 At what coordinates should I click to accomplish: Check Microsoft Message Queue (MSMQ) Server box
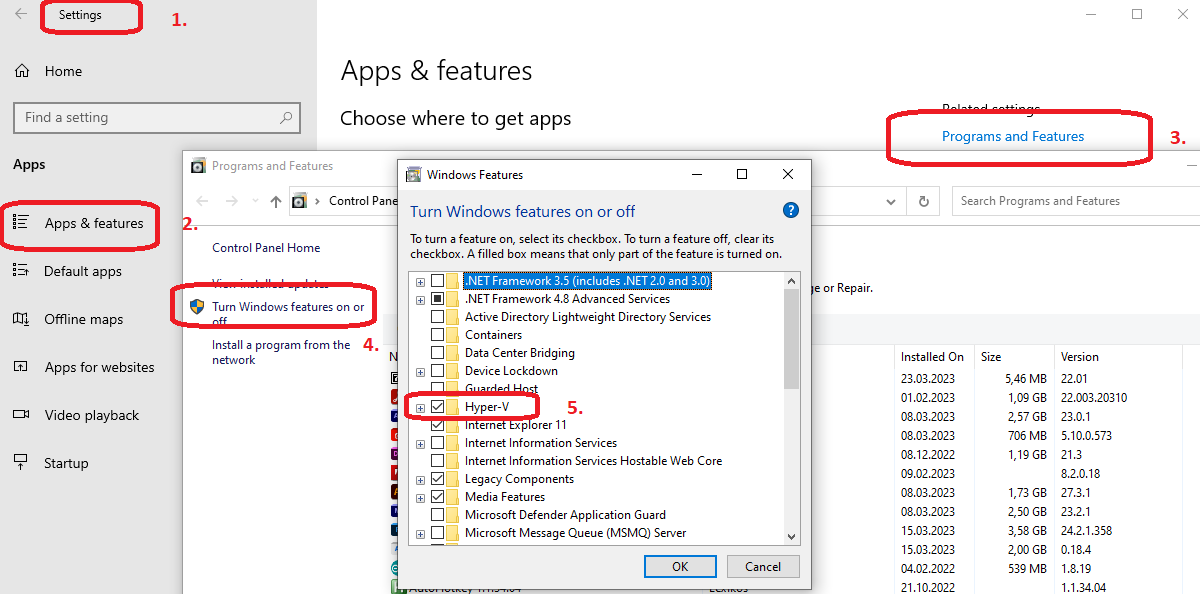pyautogui.click(x=437, y=533)
